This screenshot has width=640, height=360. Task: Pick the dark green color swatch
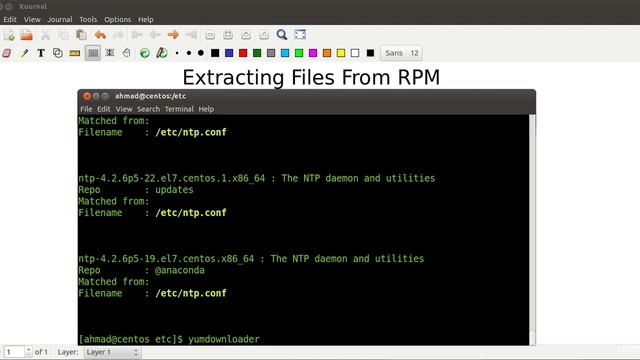pyautogui.click(x=257, y=53)
